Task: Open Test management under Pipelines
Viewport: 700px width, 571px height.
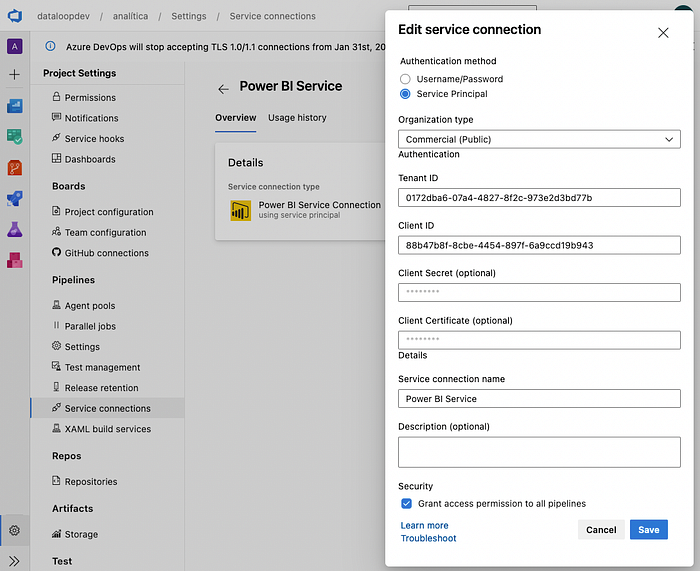Action: (102, 367)
